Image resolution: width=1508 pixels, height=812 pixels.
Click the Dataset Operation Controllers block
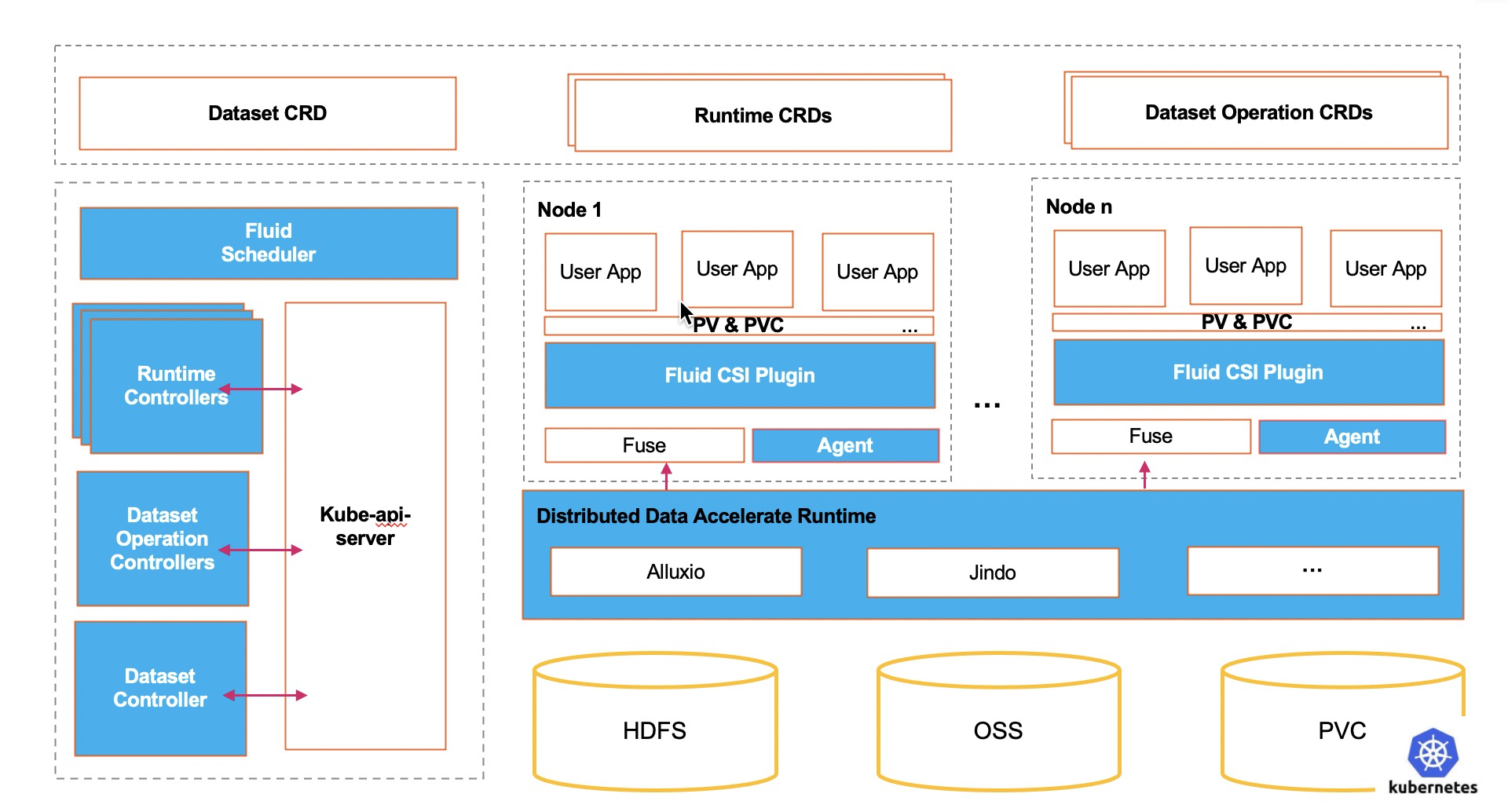[163, 539]
